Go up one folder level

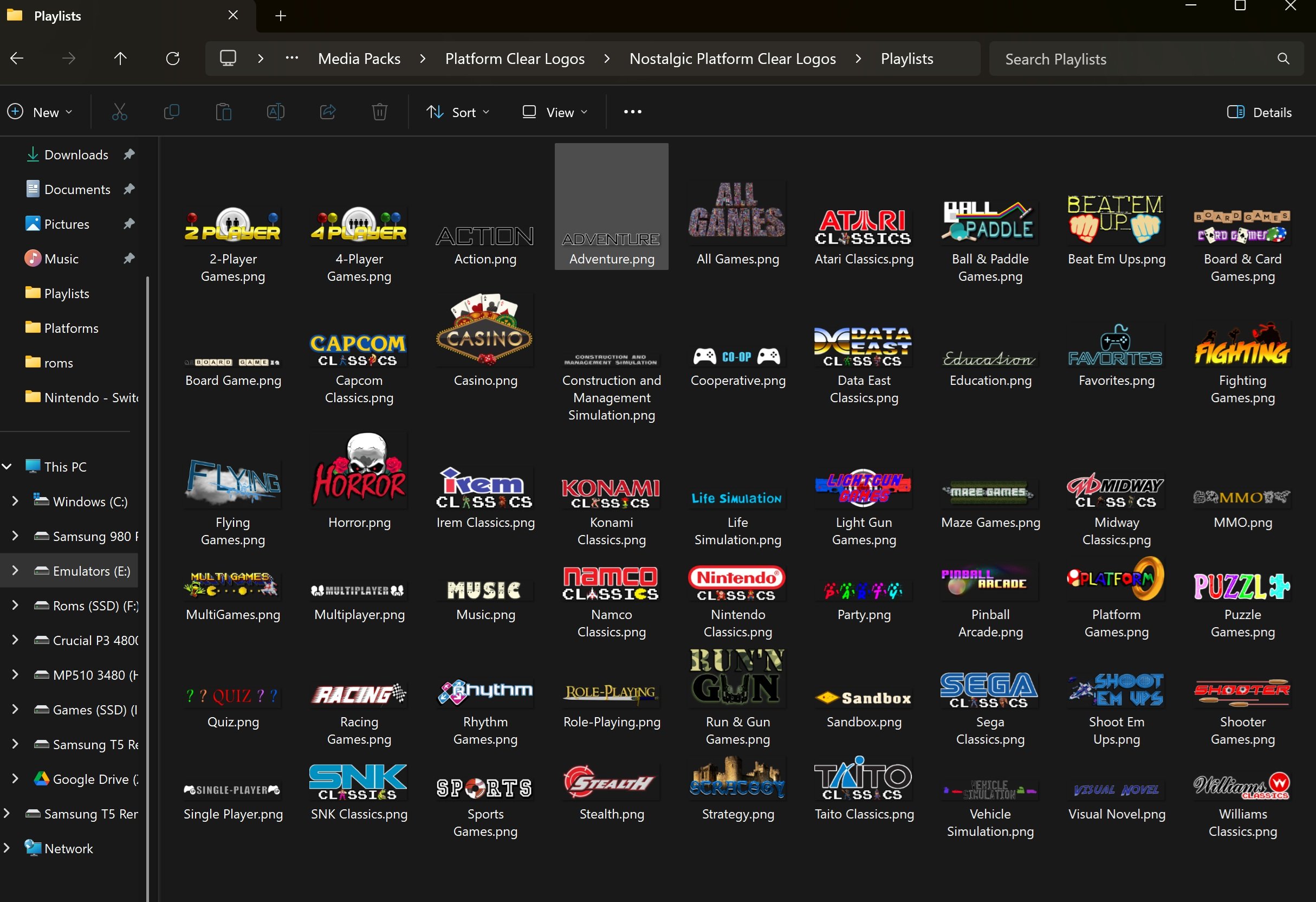pyautogui.click(x=120, y=59)
